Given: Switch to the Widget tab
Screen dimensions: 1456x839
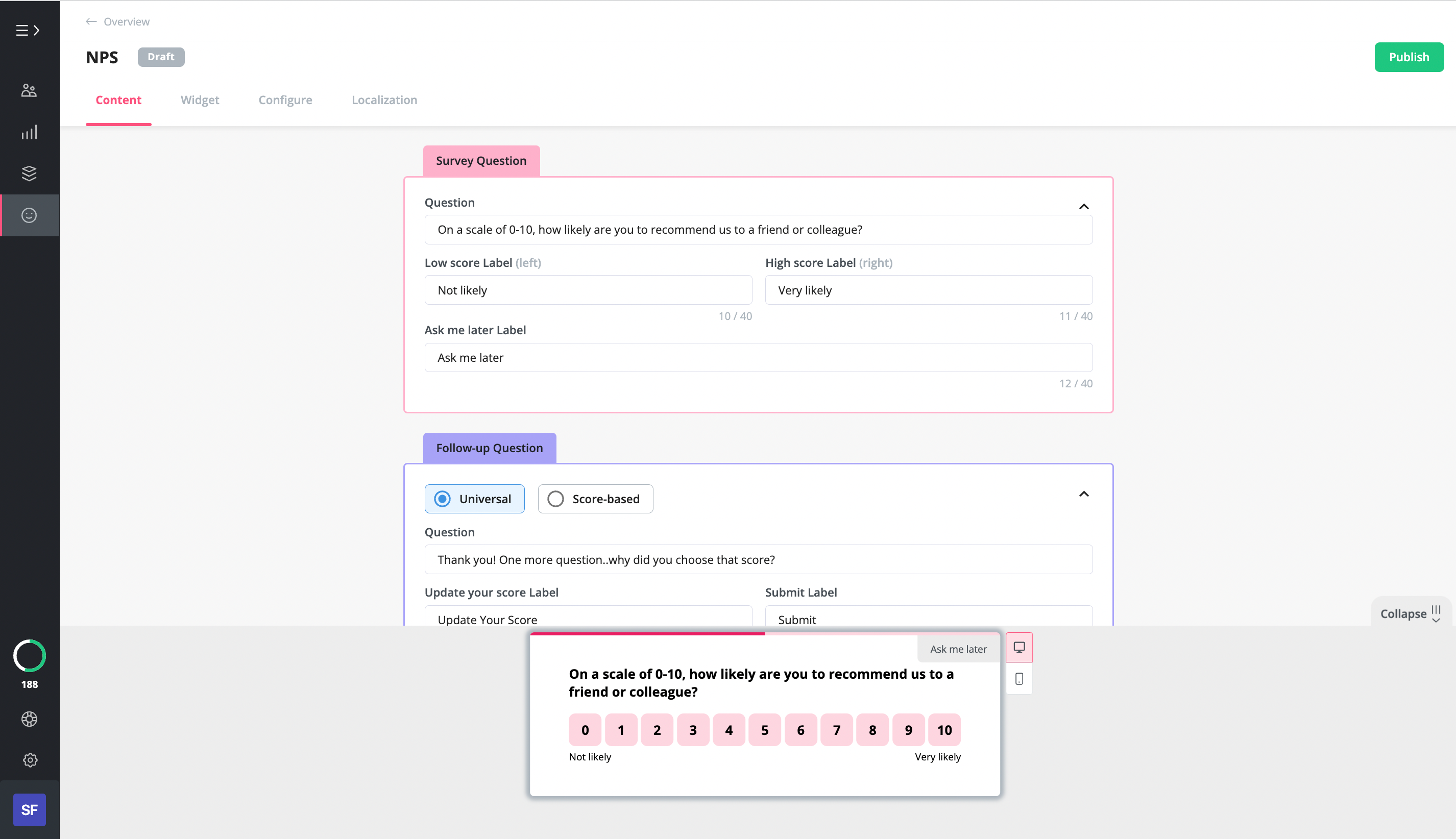Looking at the screenshot, I should (200, 100).
